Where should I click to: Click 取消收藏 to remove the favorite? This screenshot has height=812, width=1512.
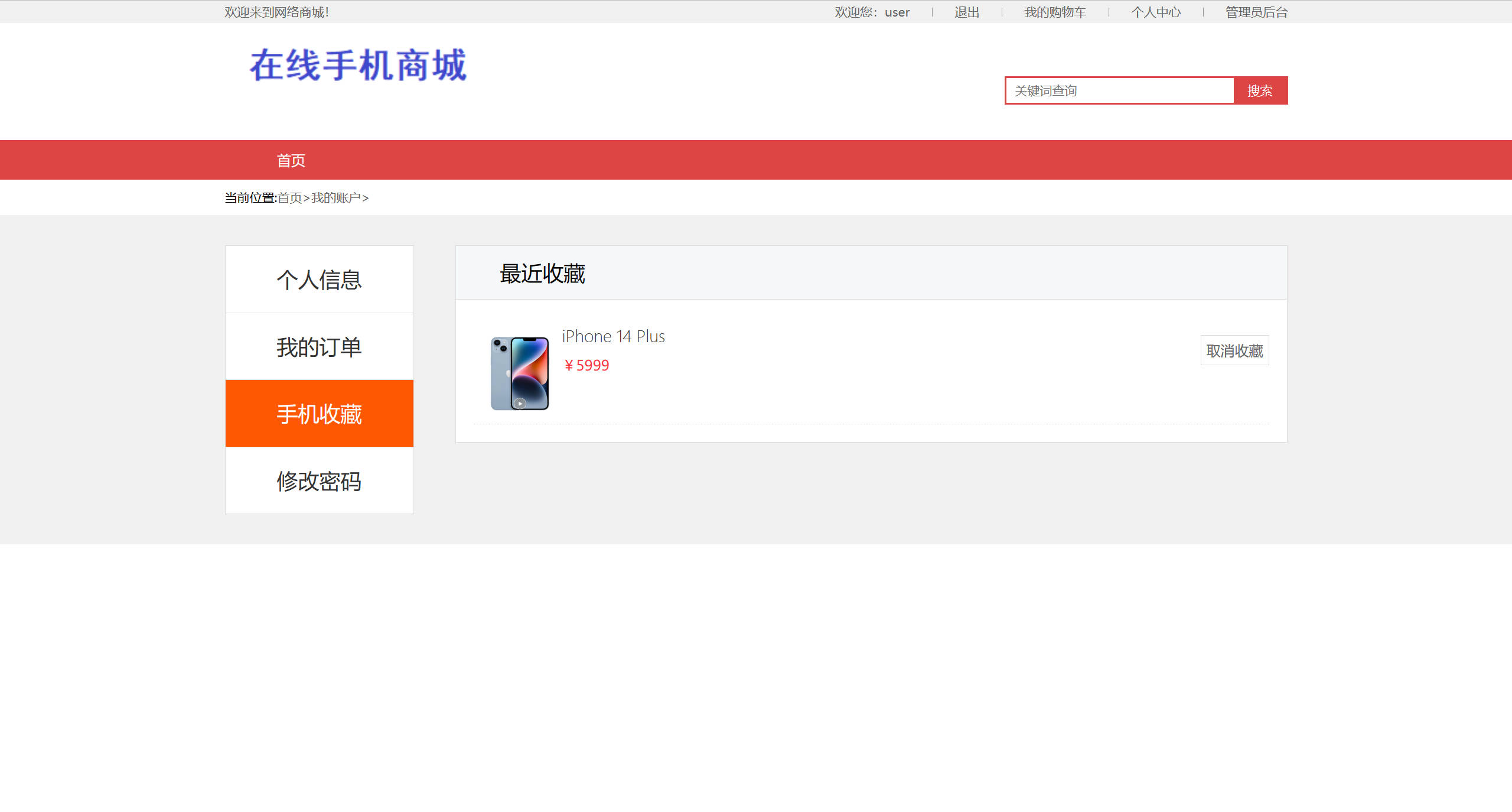pos(1234,350)
